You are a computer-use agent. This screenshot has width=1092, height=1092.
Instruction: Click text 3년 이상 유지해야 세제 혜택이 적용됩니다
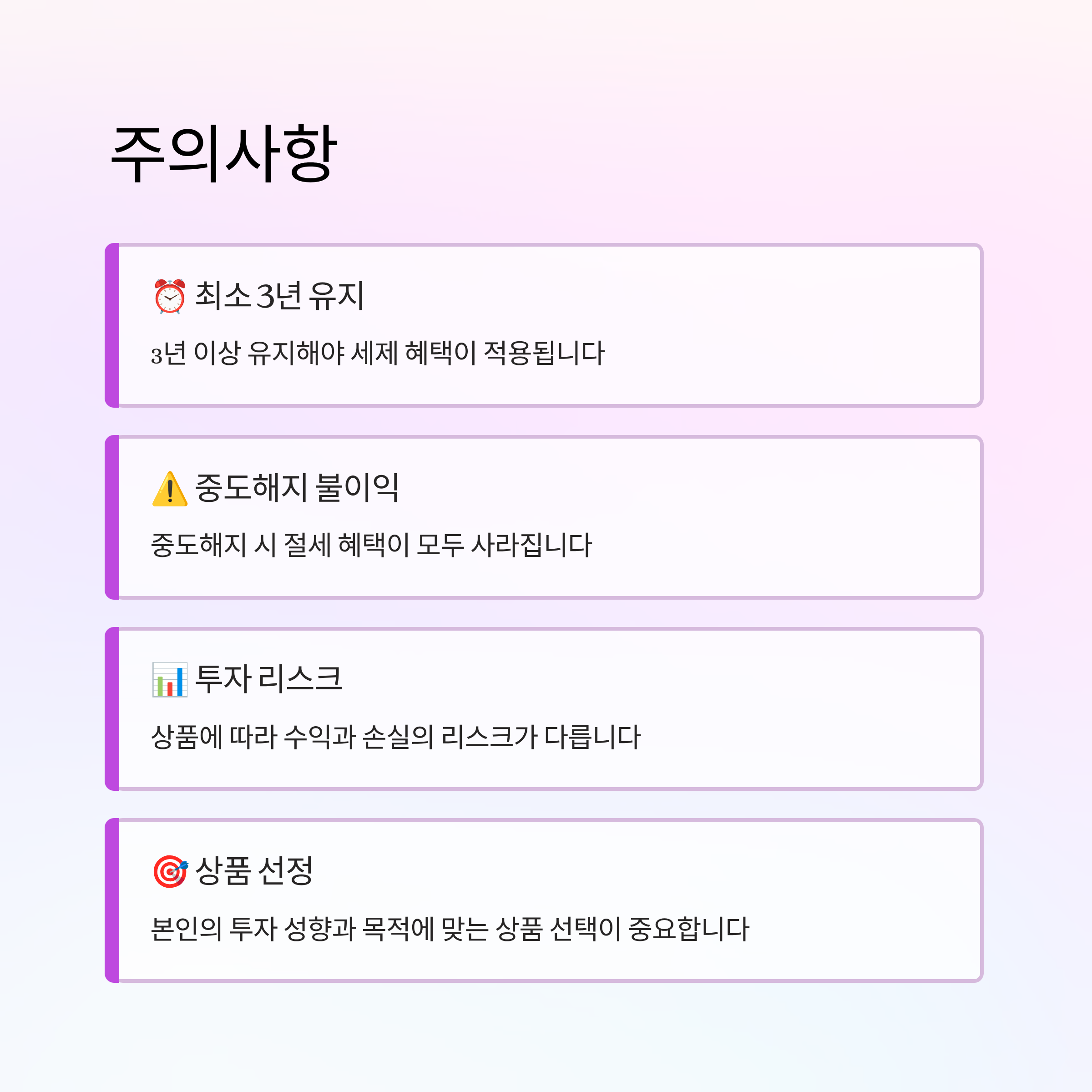378,353
